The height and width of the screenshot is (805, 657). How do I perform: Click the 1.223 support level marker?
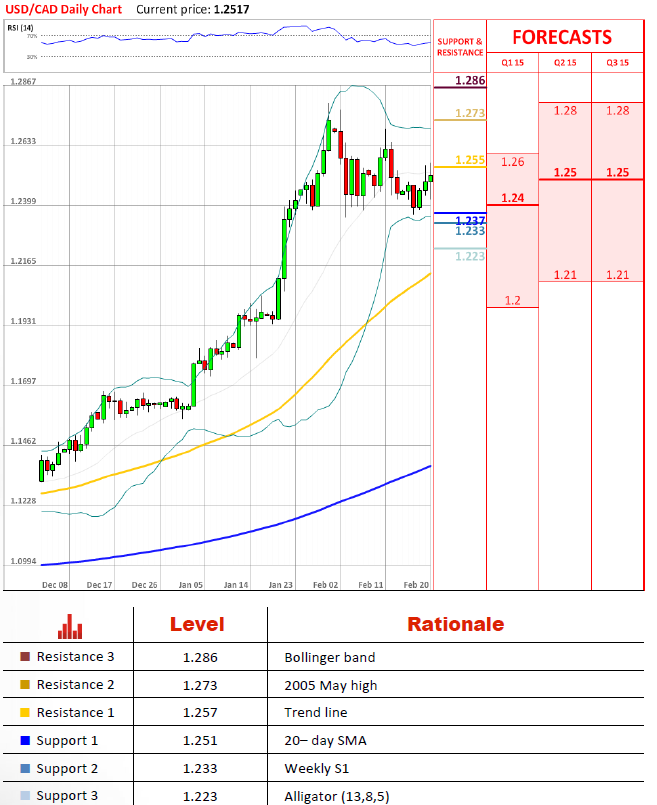(x=470, y=256)
